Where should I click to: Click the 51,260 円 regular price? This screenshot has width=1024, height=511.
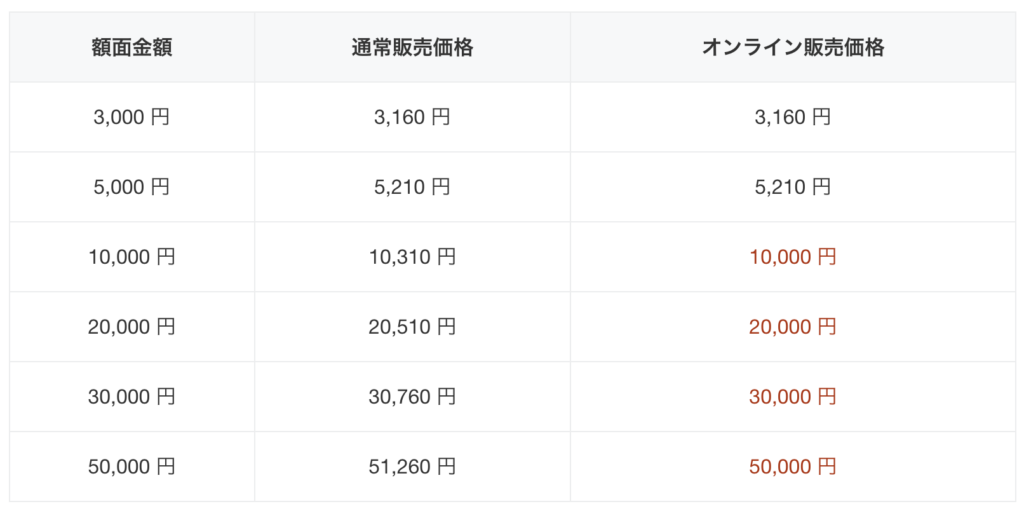[x=412, y=467]
